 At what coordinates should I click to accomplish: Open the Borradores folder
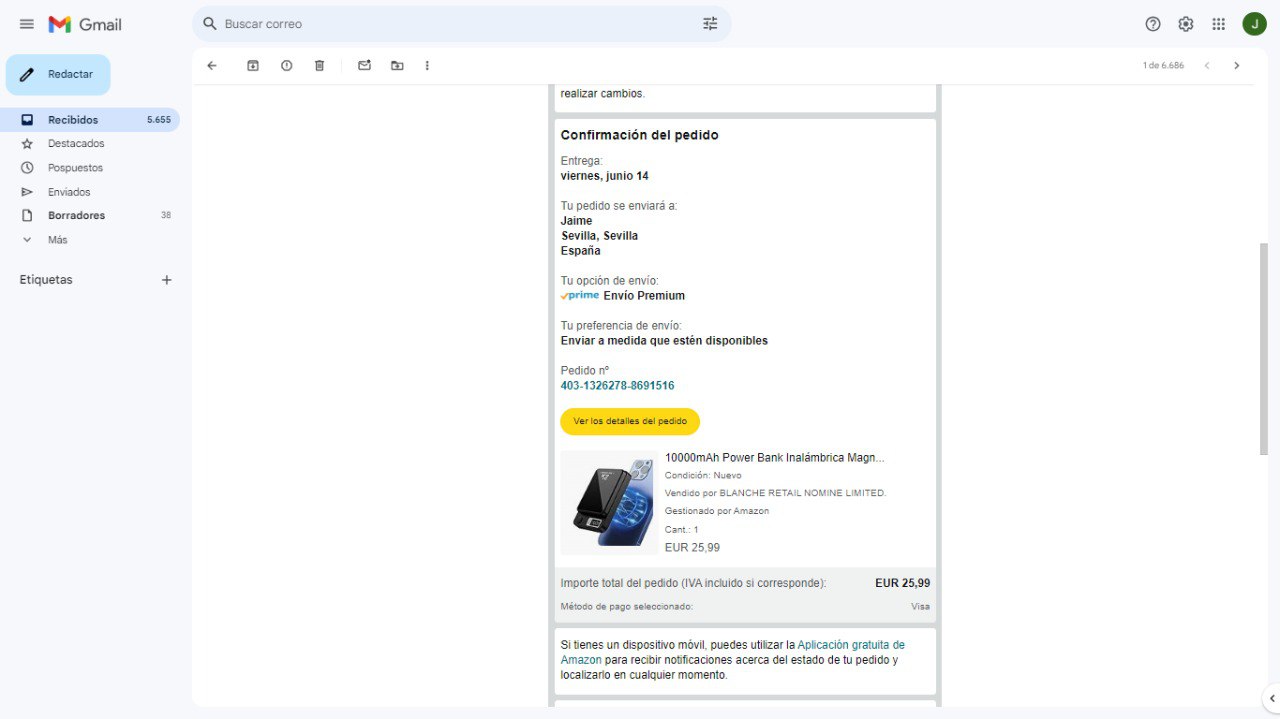(x=76, y=216)
